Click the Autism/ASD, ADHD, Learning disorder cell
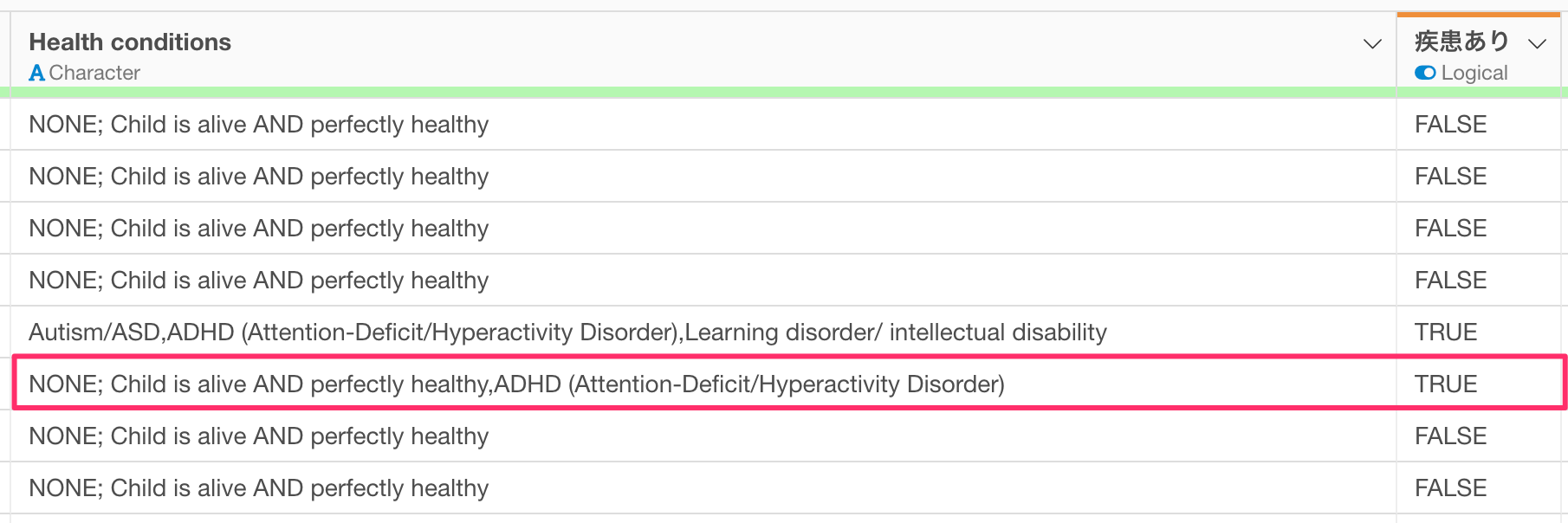Viewport: 1568px width, 523px height. [x=703, y=333]
